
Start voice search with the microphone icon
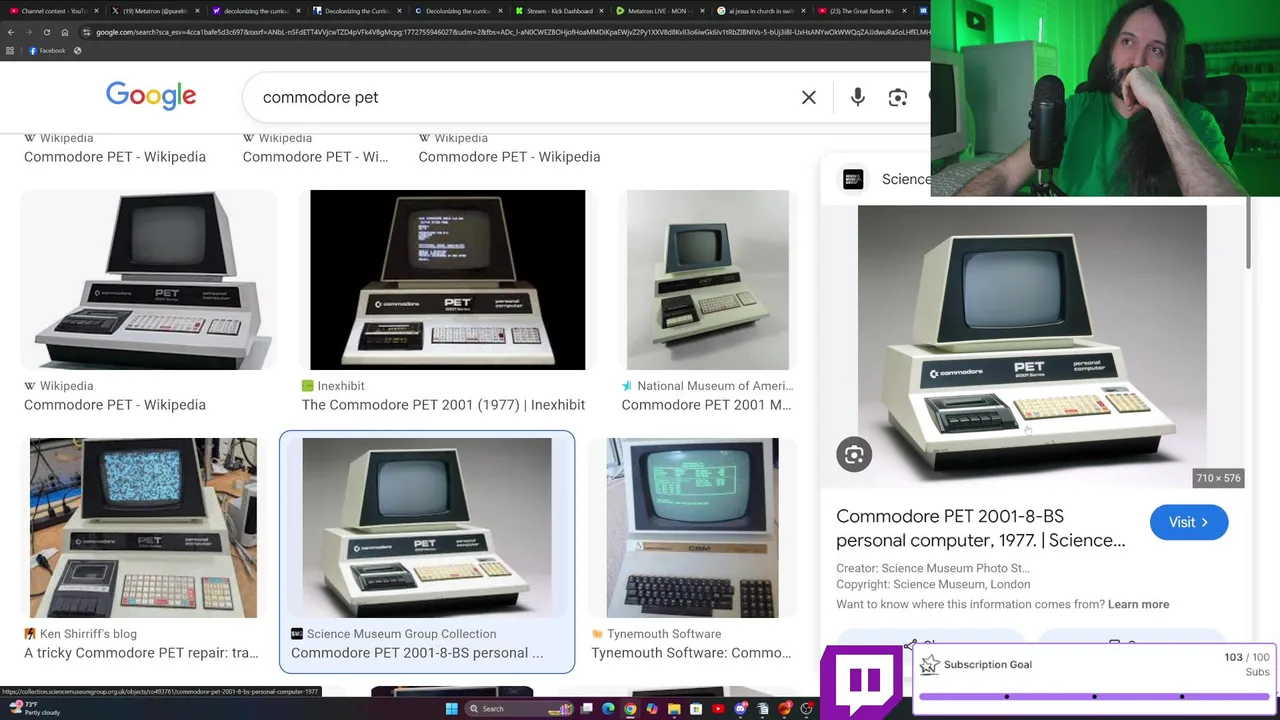857,97
